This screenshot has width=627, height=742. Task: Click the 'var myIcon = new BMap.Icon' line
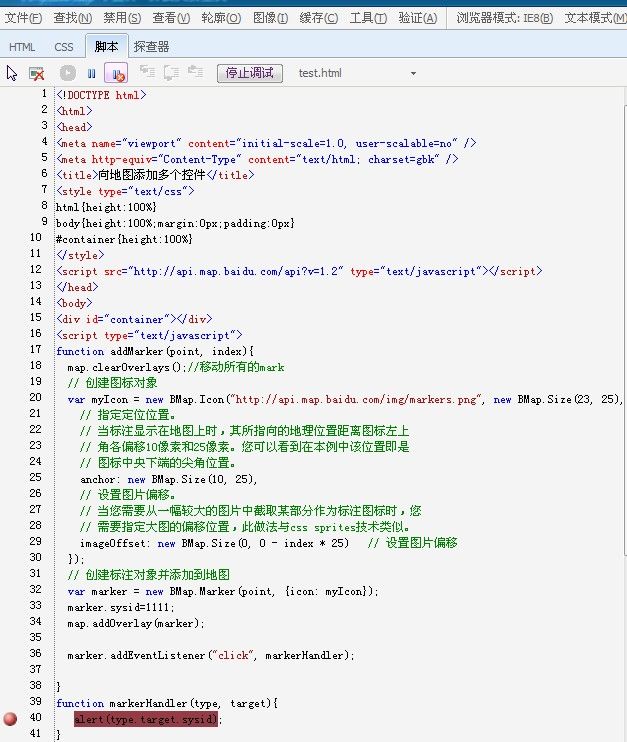pyautogui.click(x=345, y=399)
